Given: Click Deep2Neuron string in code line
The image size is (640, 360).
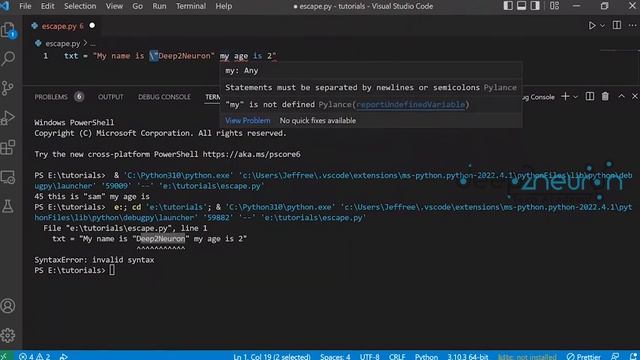Looking at the screenshot, I should [184, 56].
